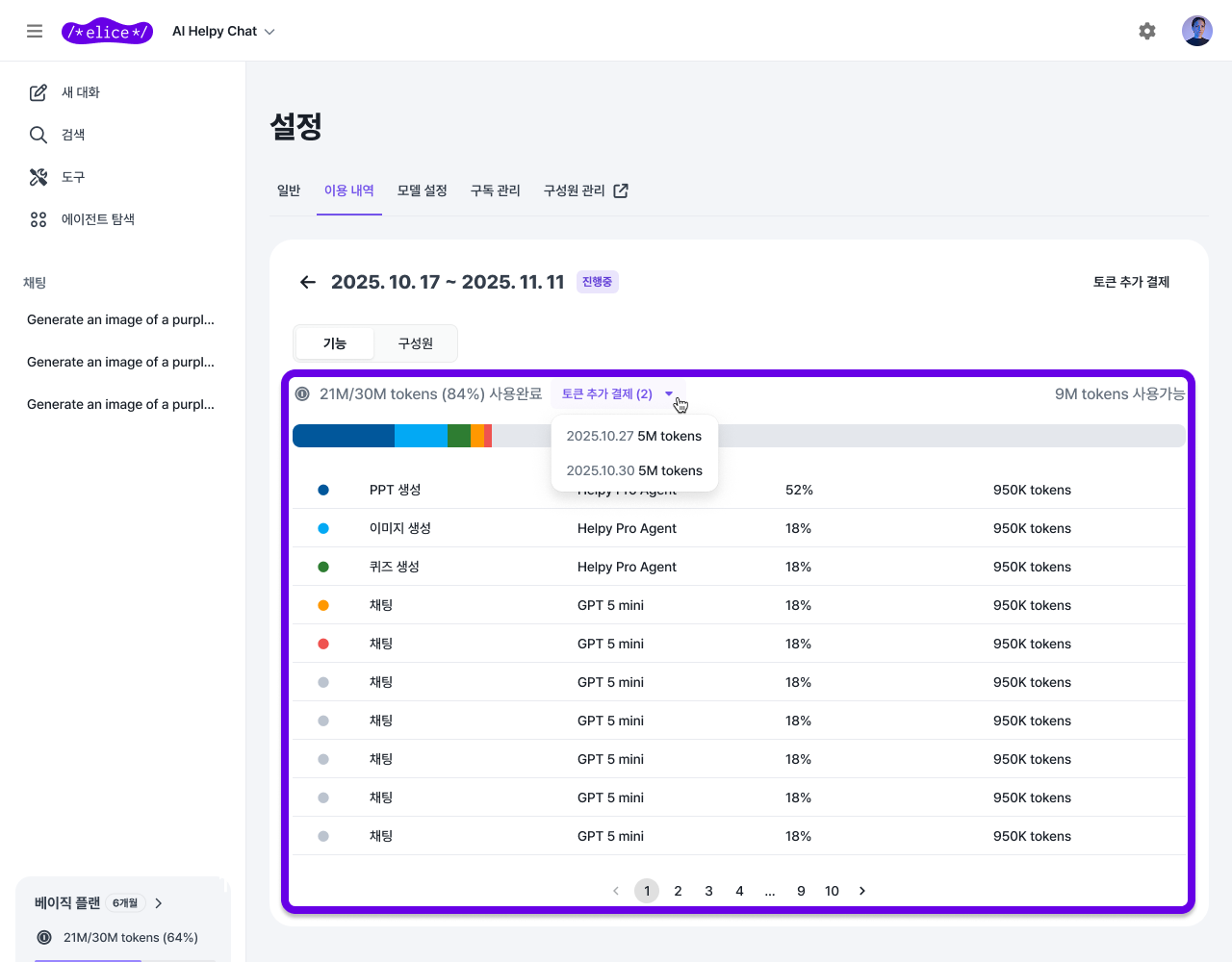Click the search magnifier icon

(x=38, y=135)
